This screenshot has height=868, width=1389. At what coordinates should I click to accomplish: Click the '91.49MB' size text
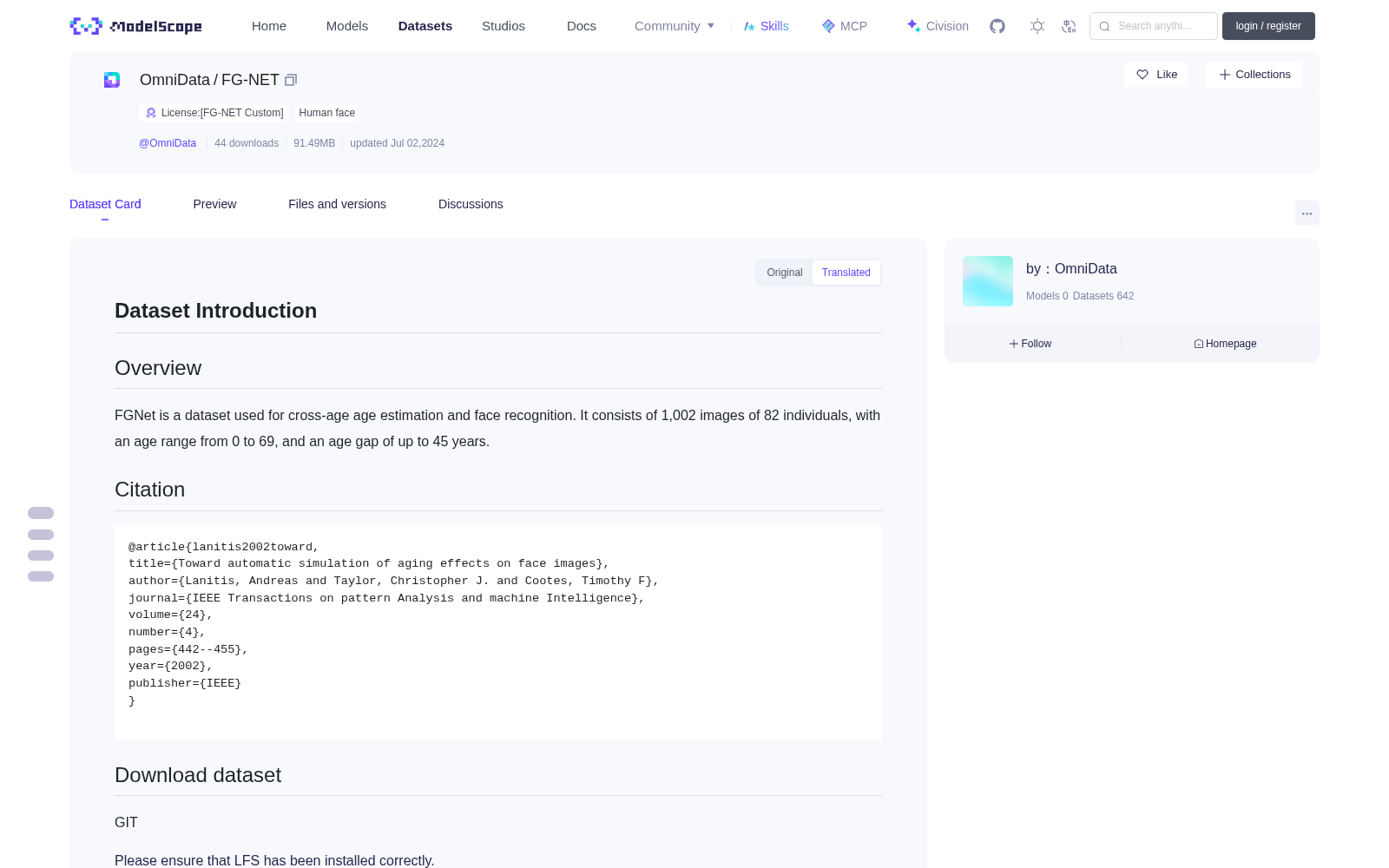(314, 143)
